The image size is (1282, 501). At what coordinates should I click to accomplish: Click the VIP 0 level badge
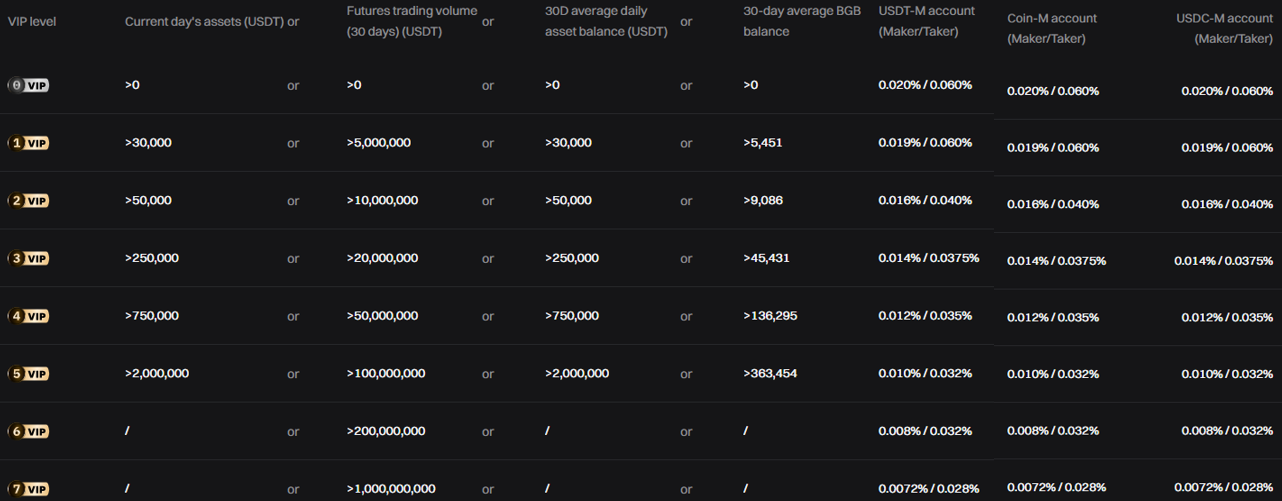(28, 86)
